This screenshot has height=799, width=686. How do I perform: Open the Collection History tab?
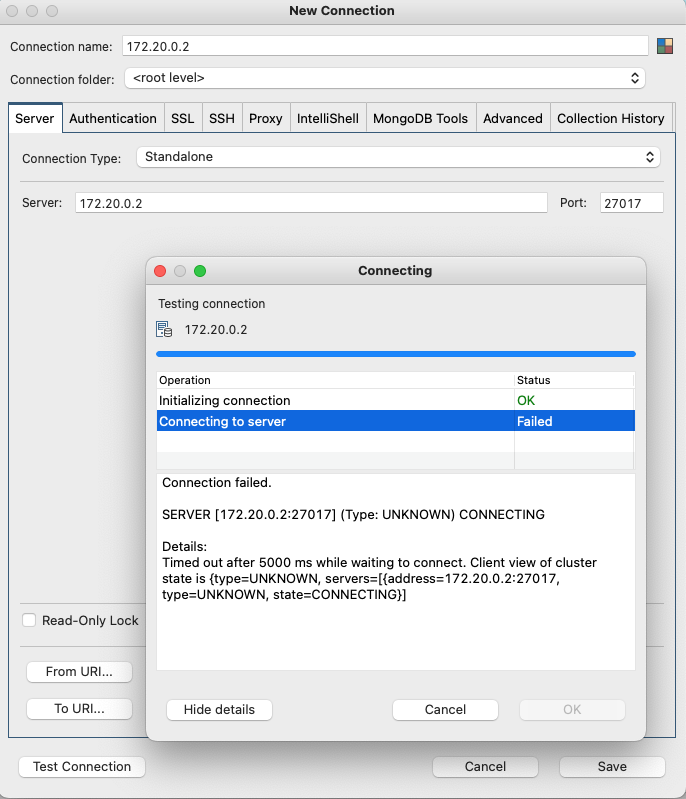[610, 118]
